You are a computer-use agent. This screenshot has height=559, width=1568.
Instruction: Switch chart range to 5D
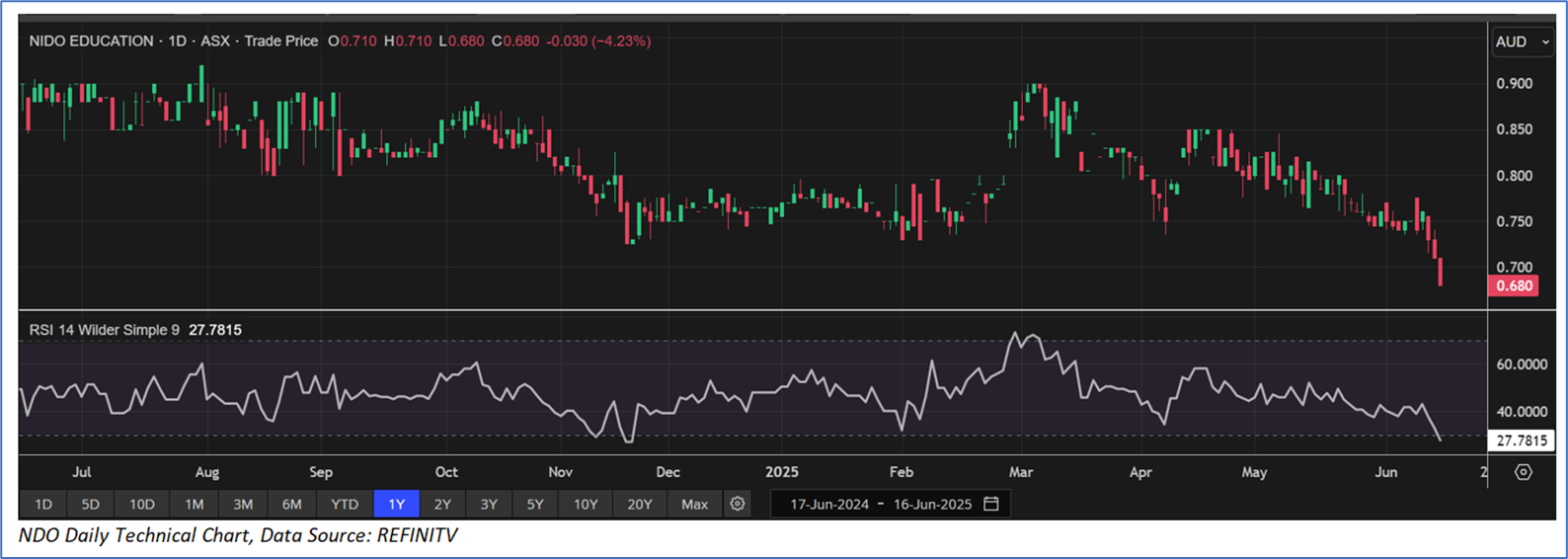90,504
